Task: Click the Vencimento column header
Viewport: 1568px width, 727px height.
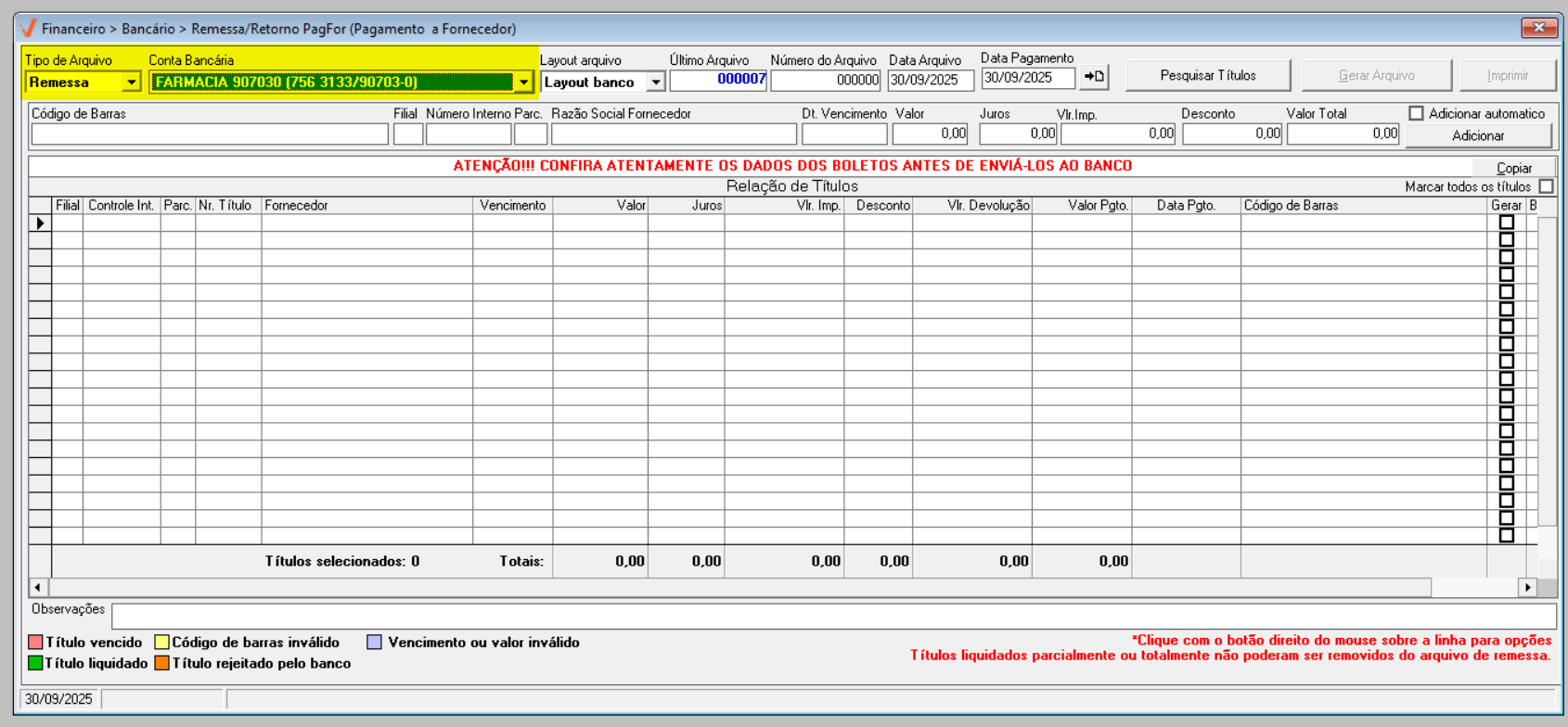Action: pyautogui.click(x=512, y=206)
